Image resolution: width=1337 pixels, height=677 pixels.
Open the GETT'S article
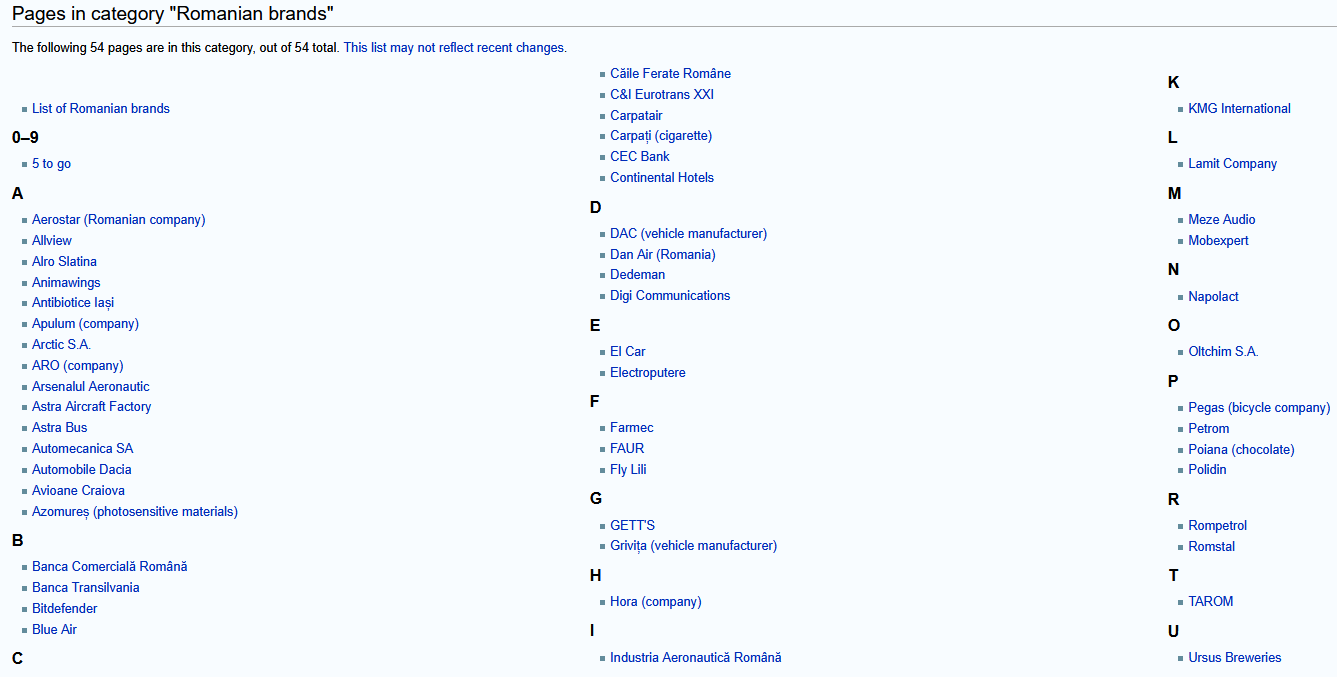(633, 525)
